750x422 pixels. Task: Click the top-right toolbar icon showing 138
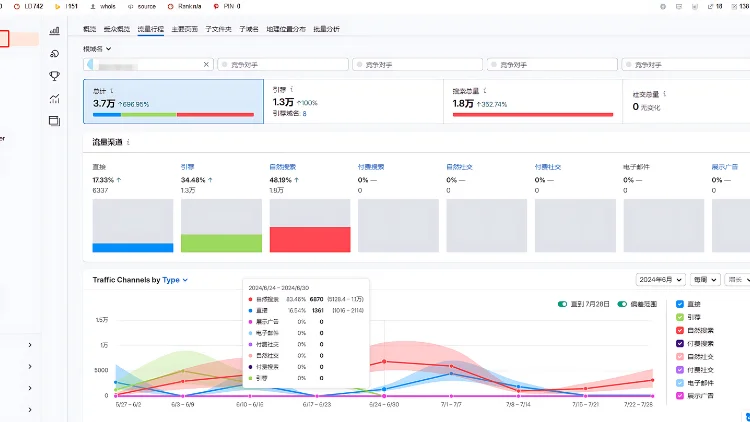click(741, 7)
